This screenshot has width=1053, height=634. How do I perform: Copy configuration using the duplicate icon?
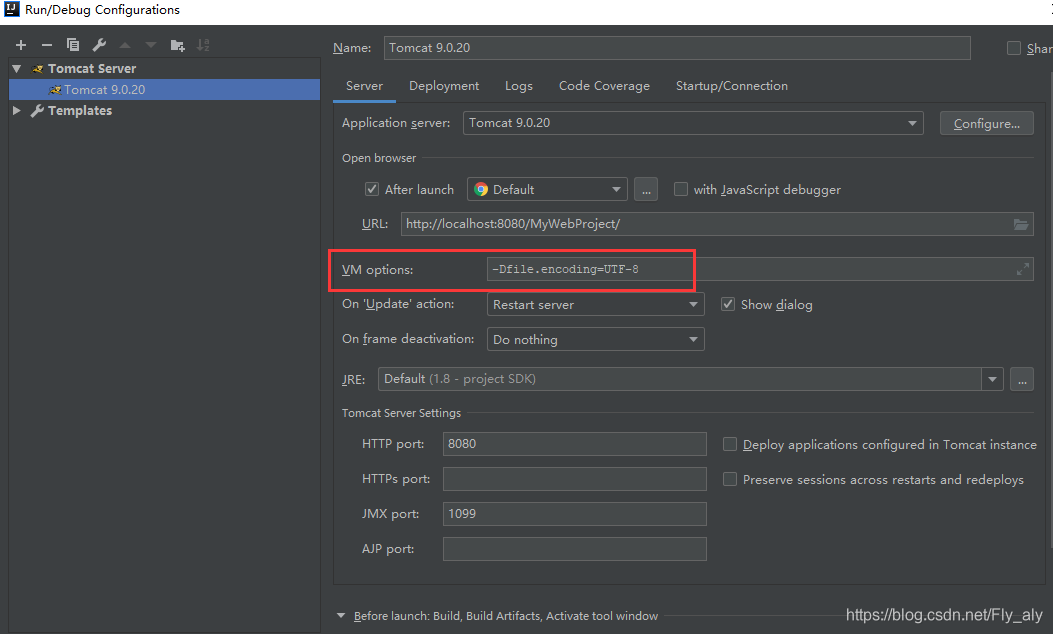pos(73,45)
